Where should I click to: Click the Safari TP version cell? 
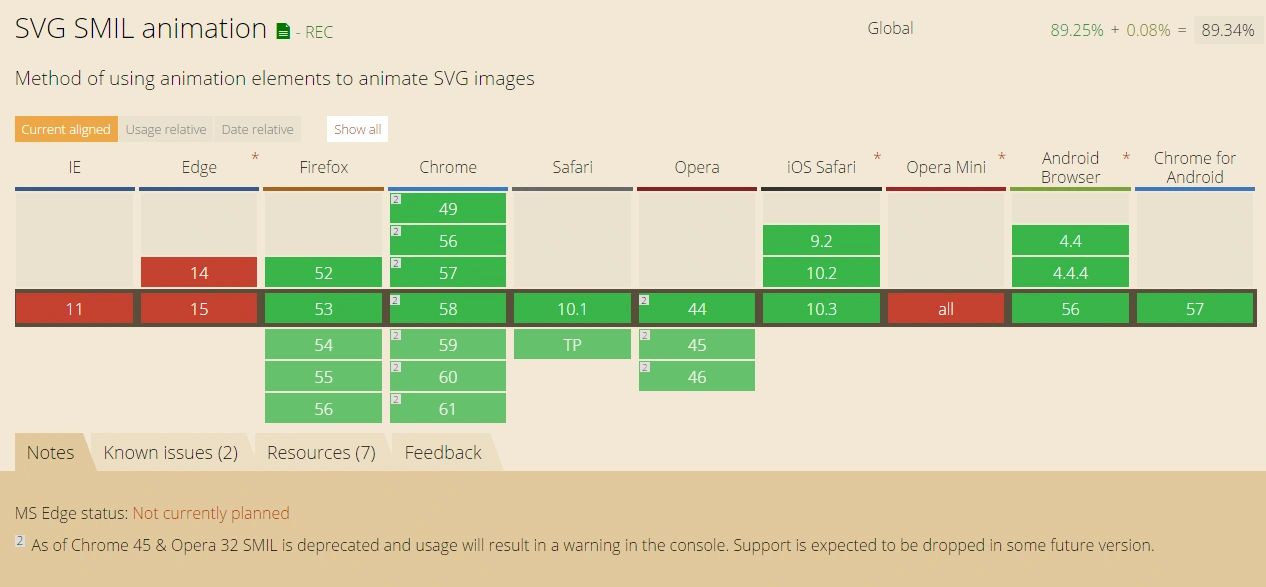pos(572,345)
